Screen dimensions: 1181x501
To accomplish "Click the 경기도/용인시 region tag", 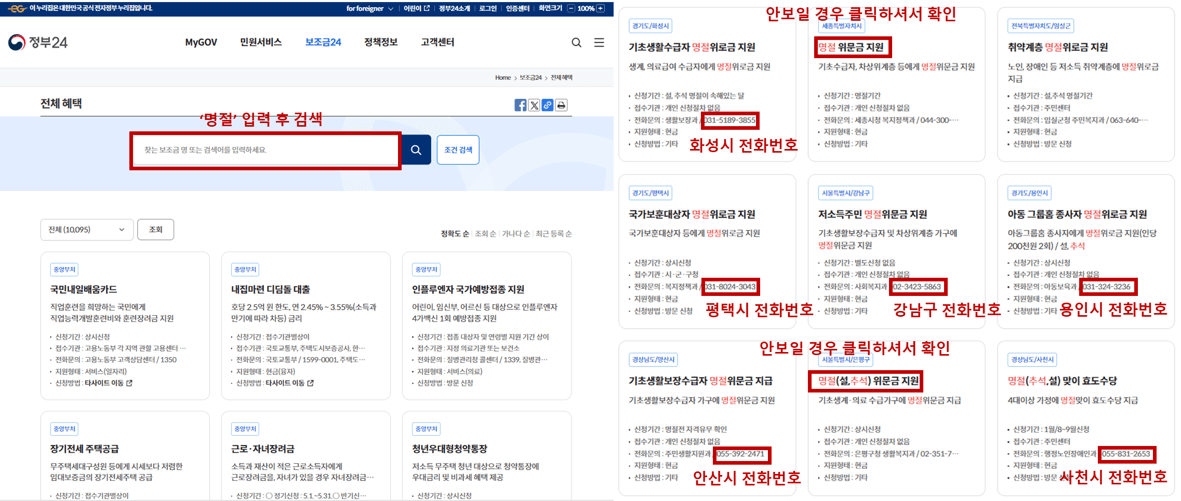I will [1027, 192].
